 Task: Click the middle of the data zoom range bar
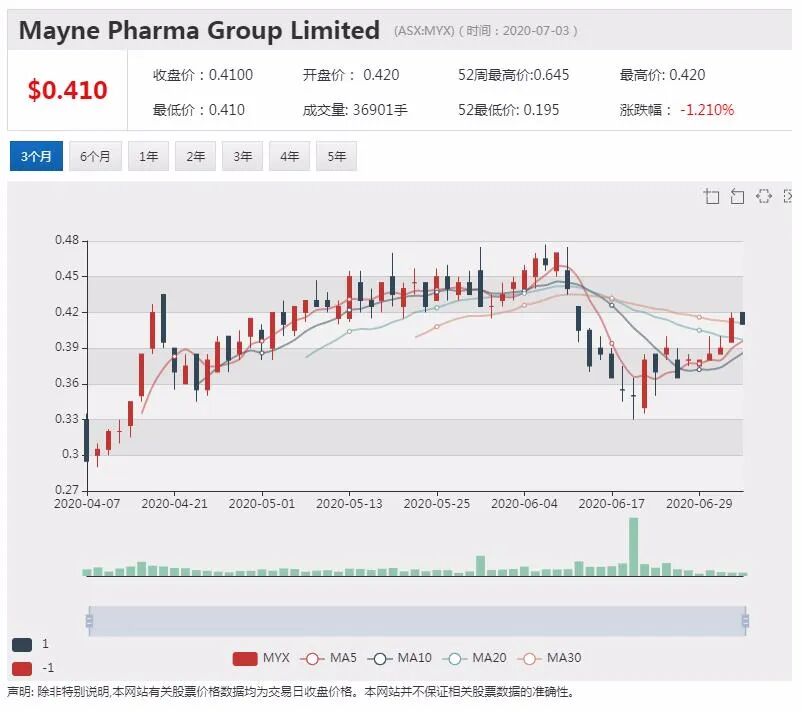417,621
